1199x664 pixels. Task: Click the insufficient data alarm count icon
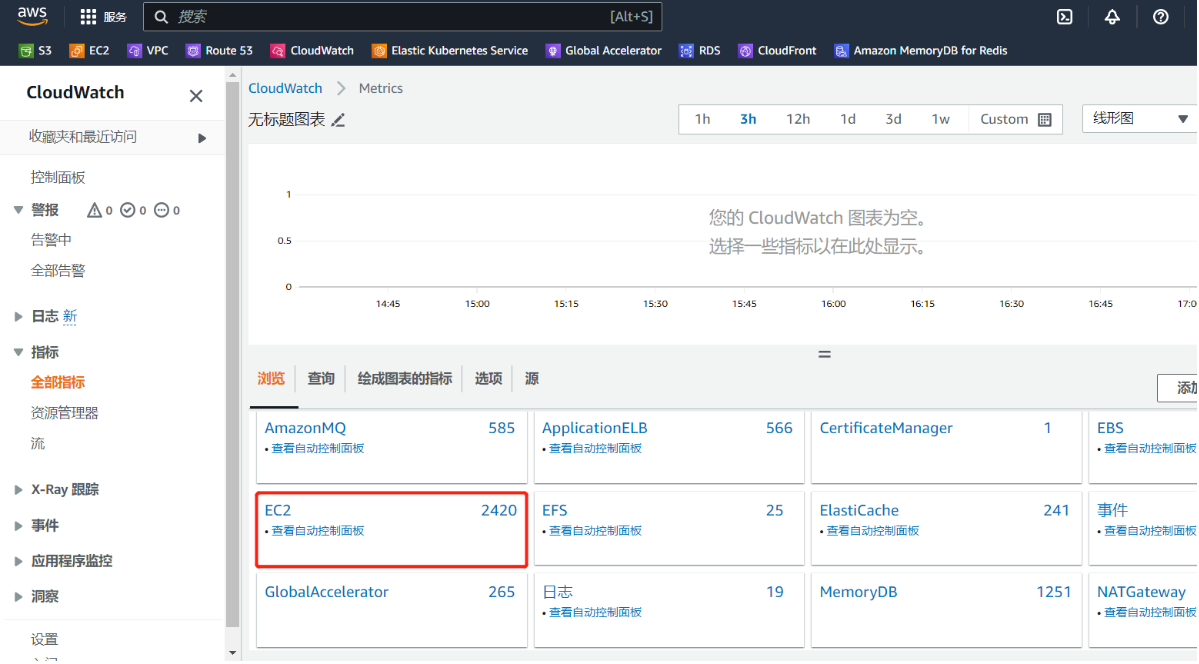(161, 210)
